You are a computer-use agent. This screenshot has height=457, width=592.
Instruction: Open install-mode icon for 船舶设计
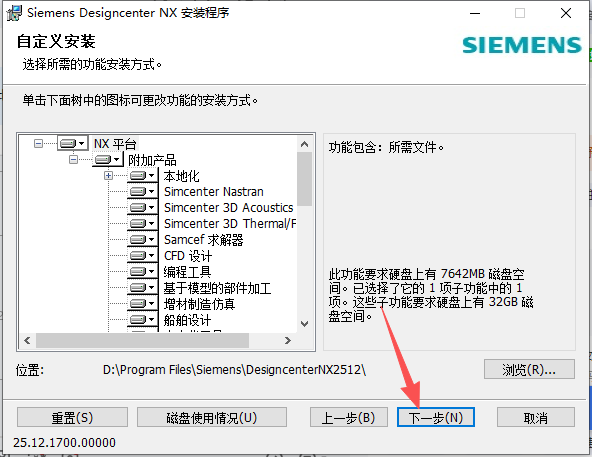143,320
